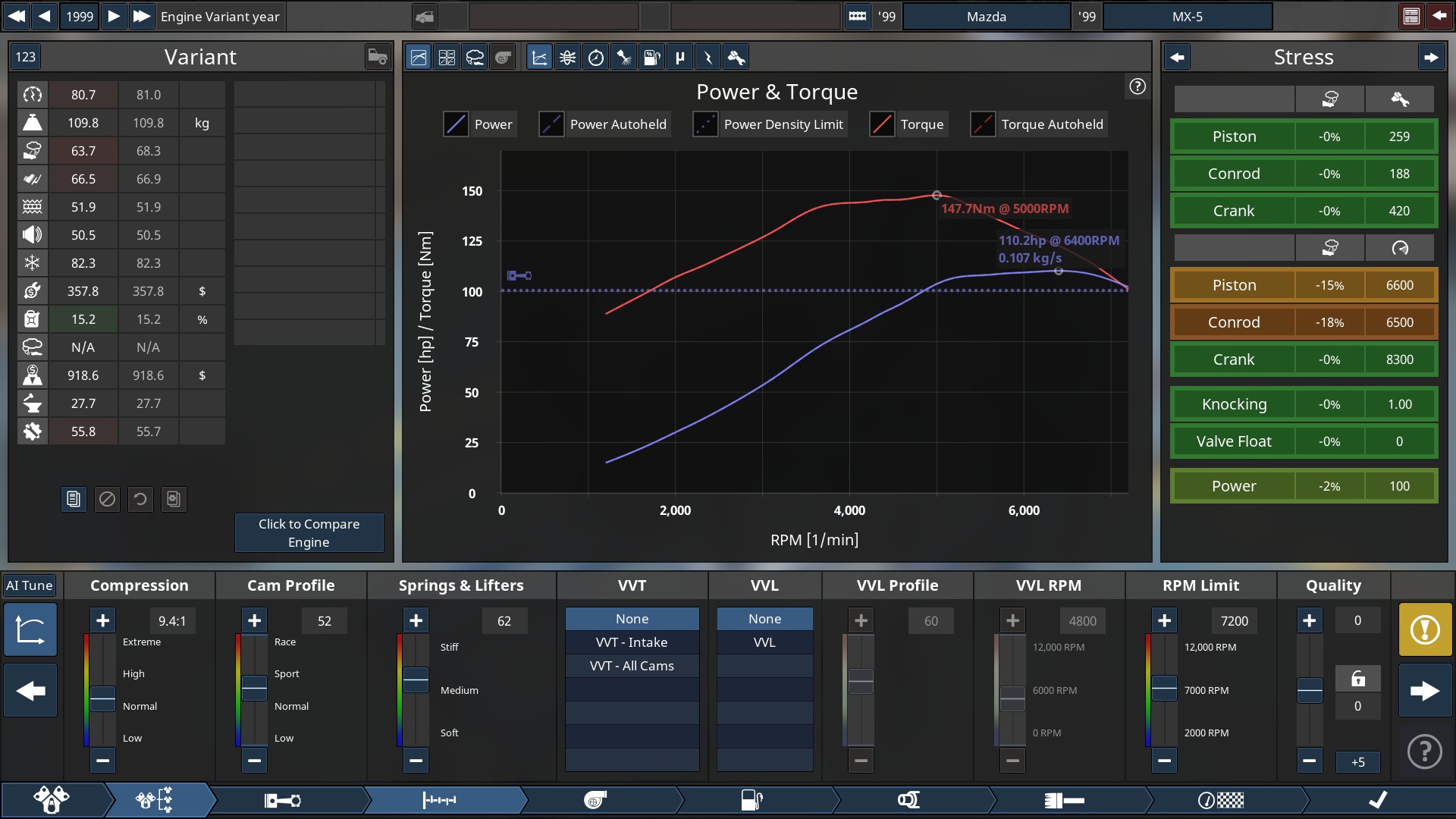The image size is (1456, 819).
Task: Increase Cam Profile with plus button
Action: (254, 620)
